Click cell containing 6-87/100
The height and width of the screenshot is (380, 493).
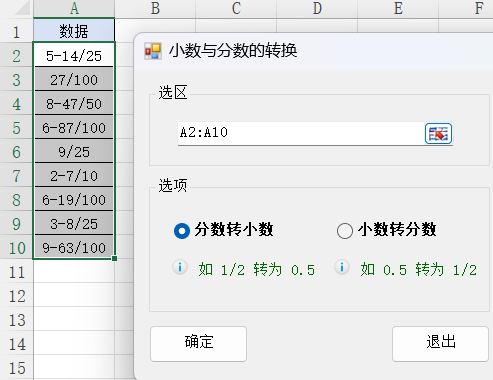74,127
